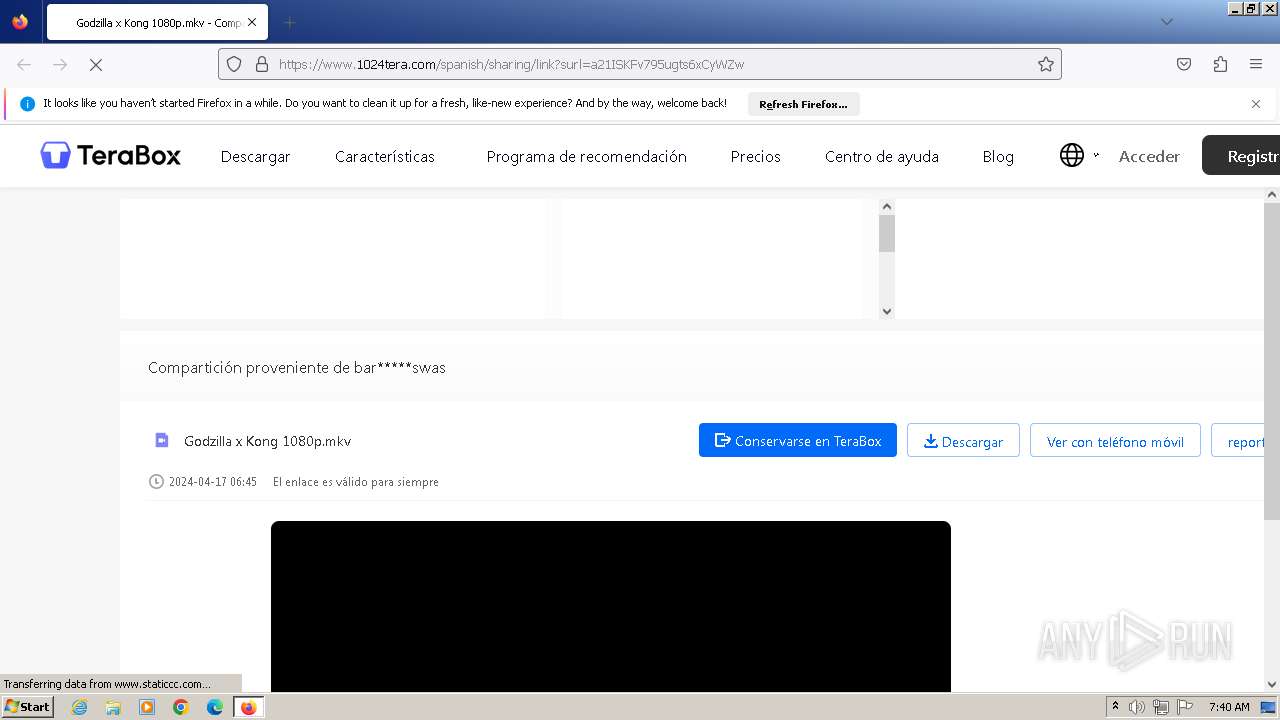Screen dimensions: 1280x720
Task: Click the Firefox stop loading button
Action: pos(96,64)
